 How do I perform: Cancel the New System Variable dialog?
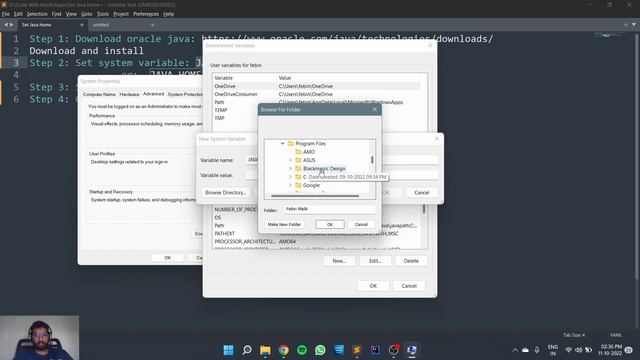click(x=422, y=193)
